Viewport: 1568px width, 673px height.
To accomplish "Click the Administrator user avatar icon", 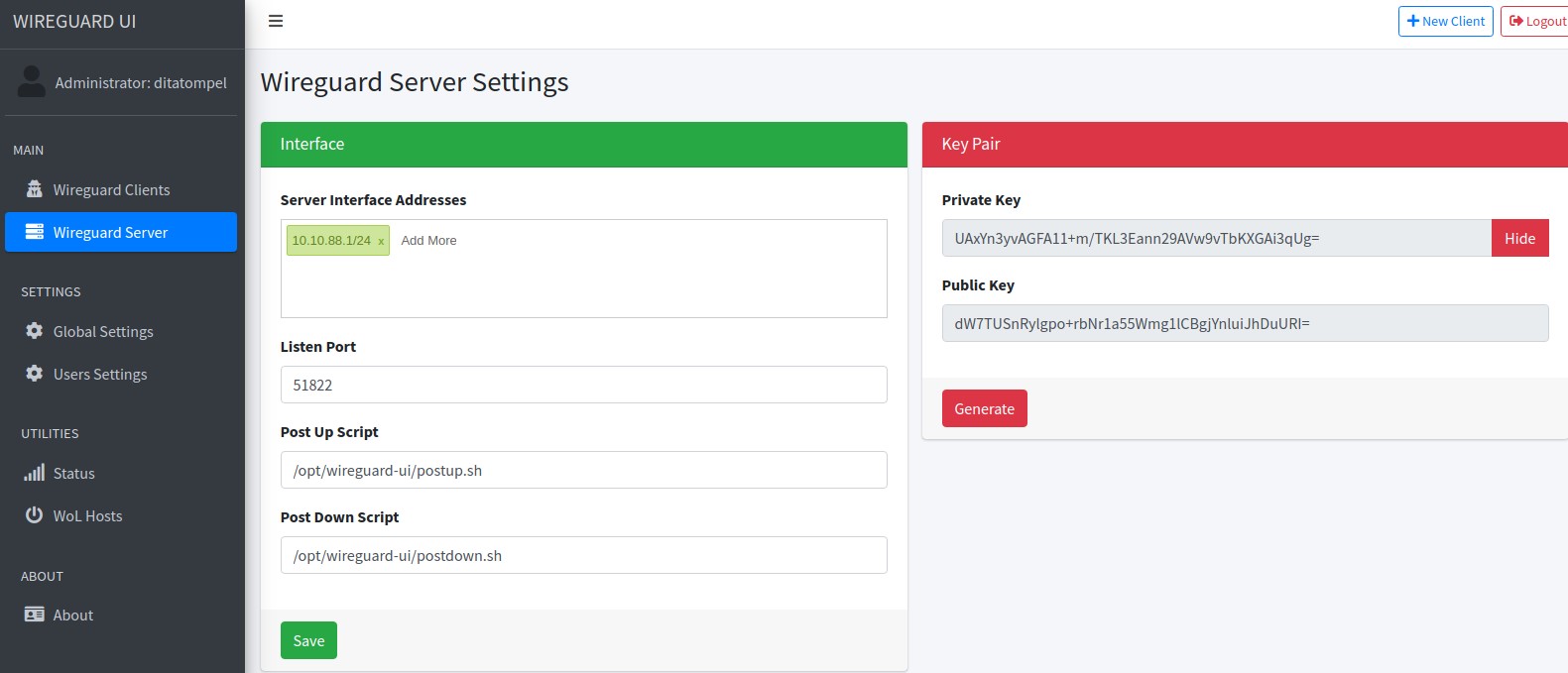I will coord(32,82).
